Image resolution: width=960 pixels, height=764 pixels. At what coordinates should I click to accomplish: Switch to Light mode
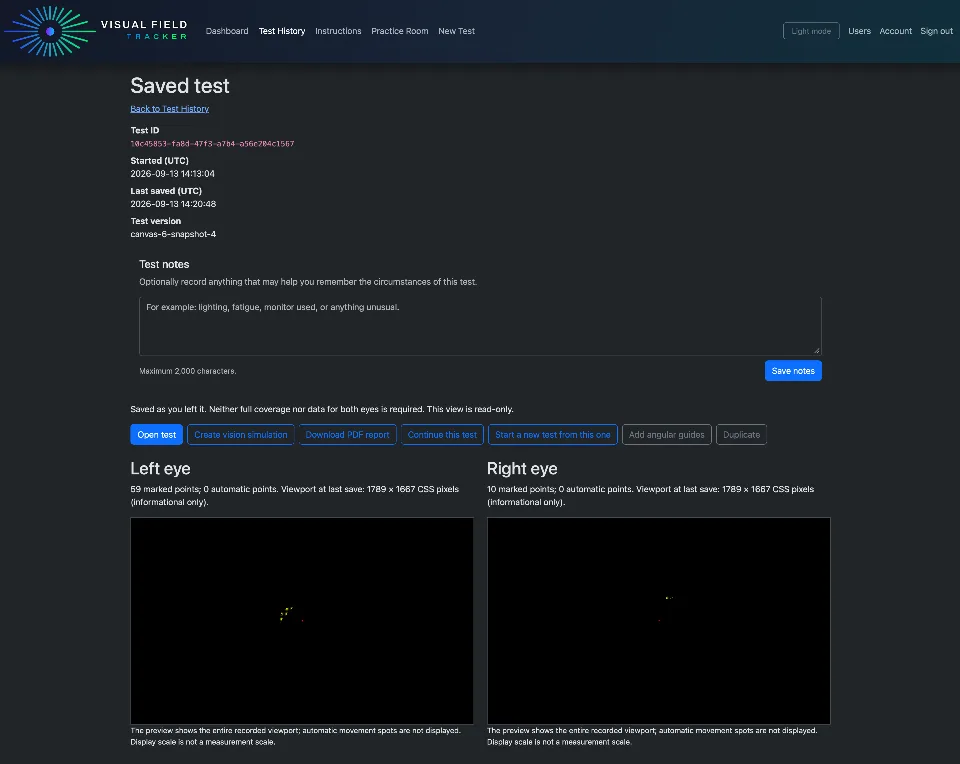tap(811, 31)
